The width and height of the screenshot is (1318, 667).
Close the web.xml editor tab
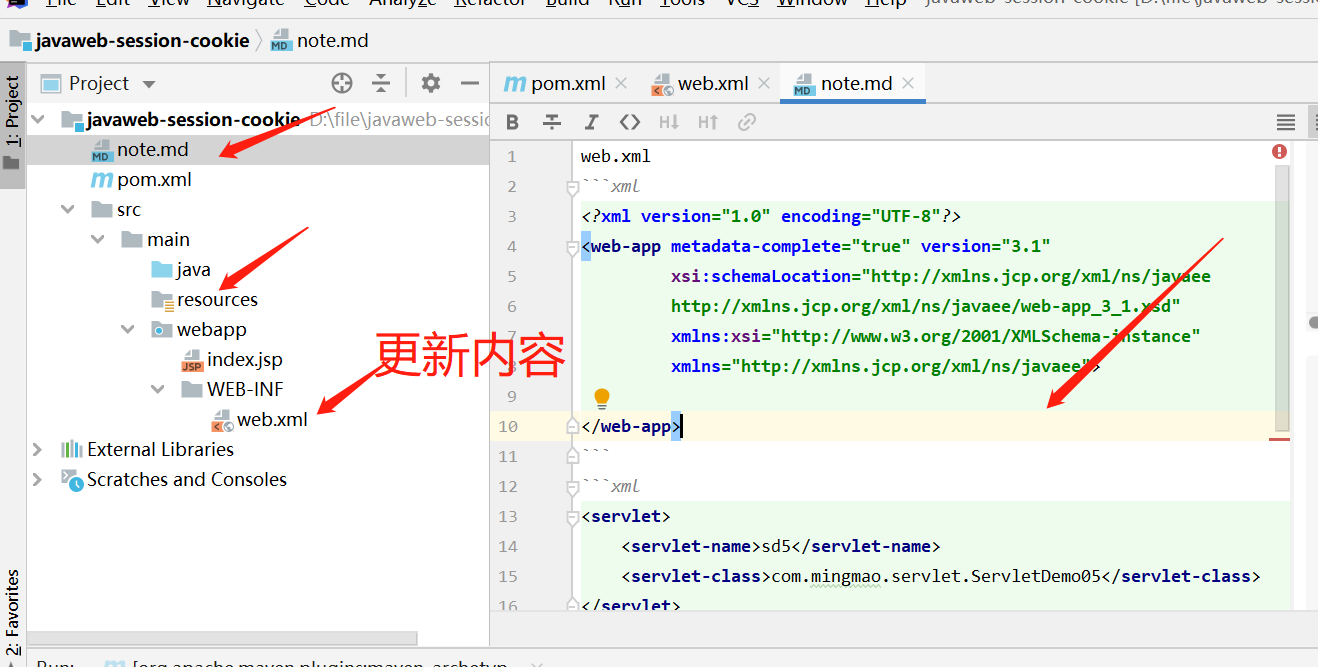(x=765, y=83)
